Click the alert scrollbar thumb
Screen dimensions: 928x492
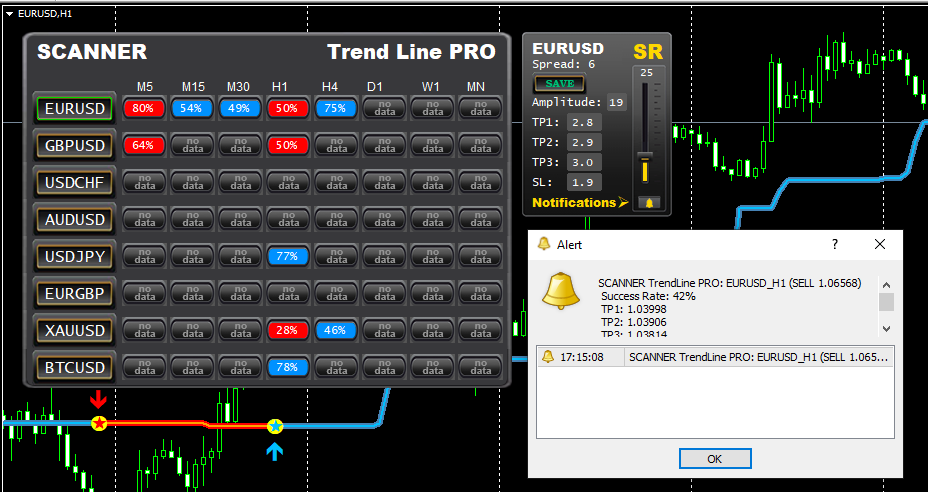pos(886,301)
